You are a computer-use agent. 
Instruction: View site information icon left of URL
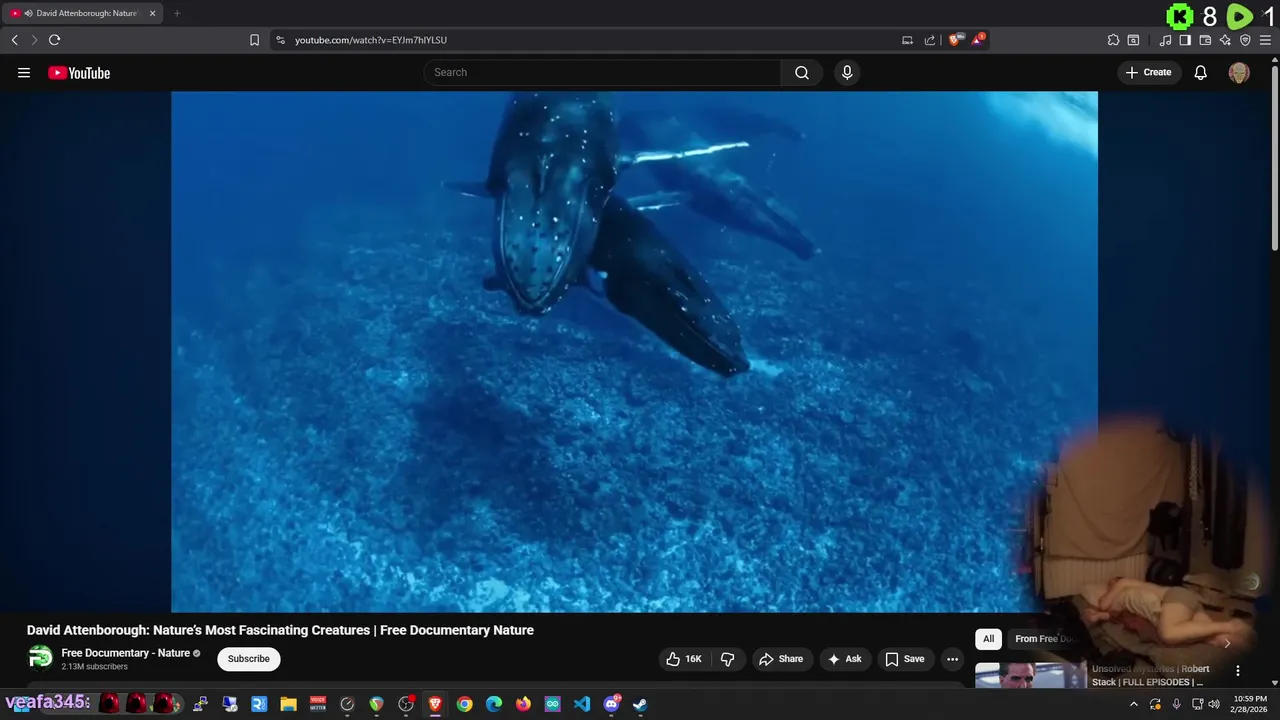280,40
